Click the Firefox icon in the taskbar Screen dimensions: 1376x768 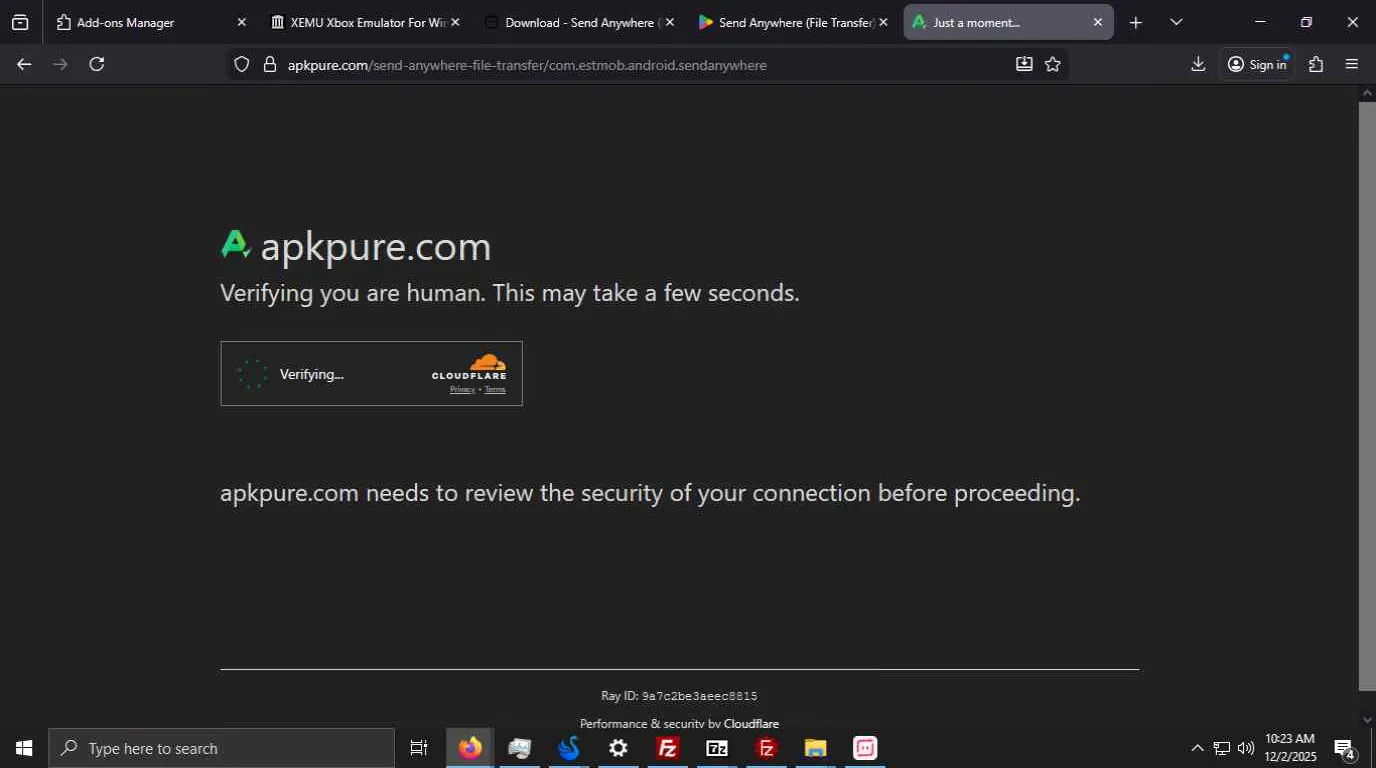pos(470,748)
